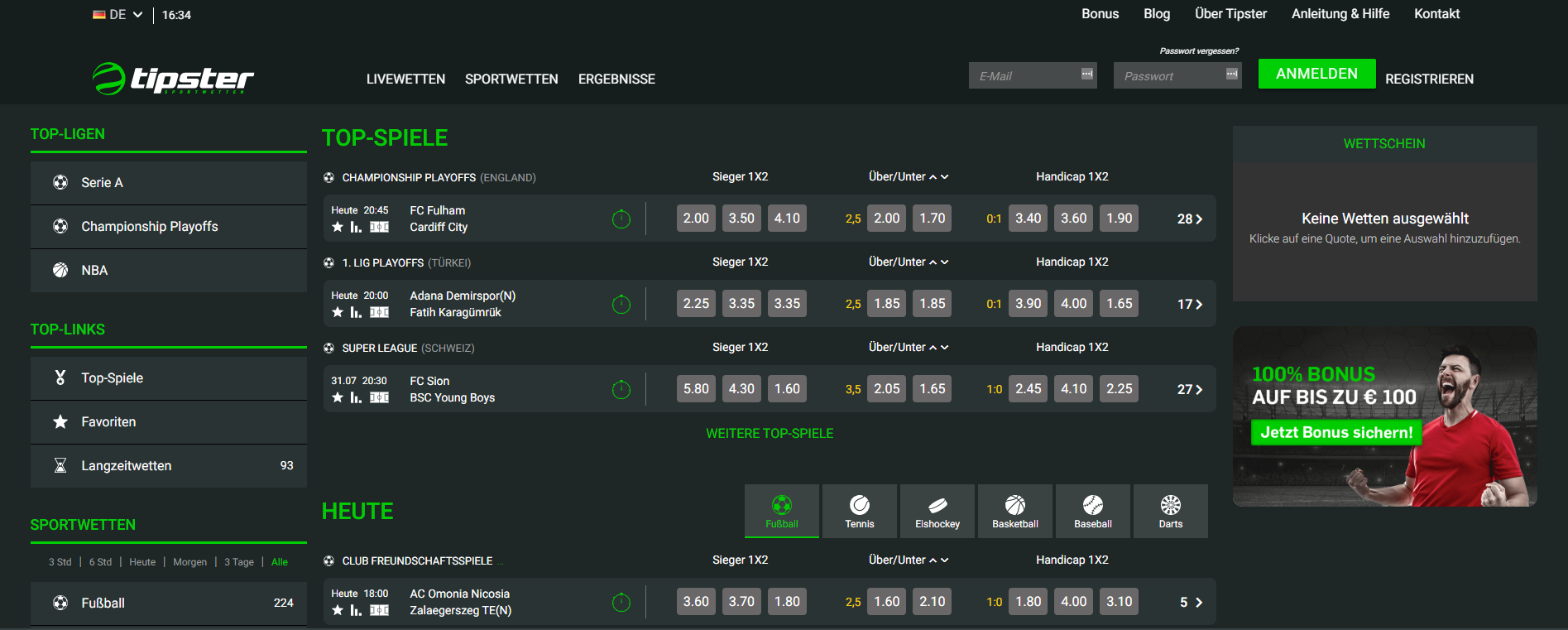Screen dimensions: 1568x630
Task: Click stopwatch icon on AC Omonia Nicosia row
Action: [x=621, y=602]
